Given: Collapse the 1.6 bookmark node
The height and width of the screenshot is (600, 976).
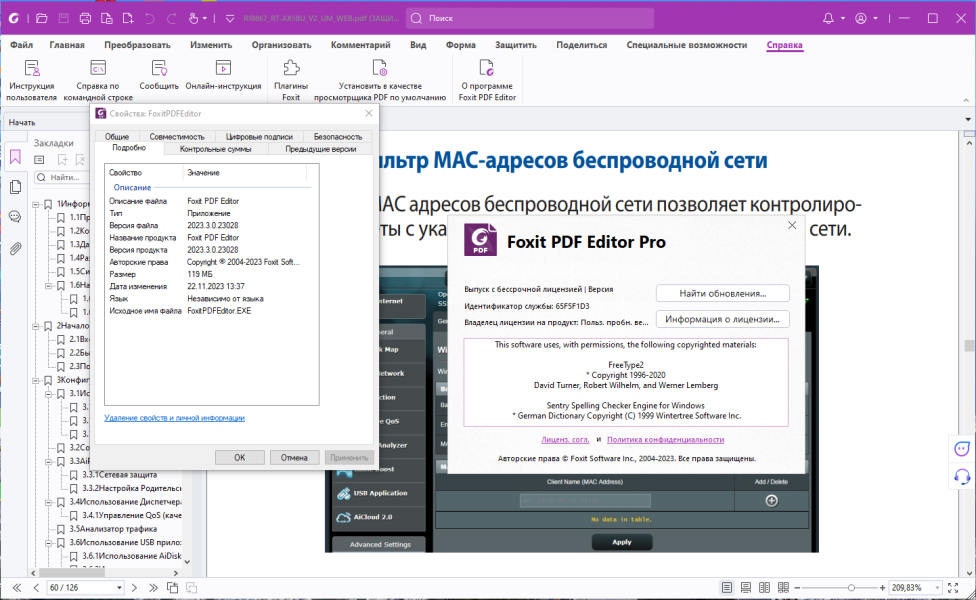Looking at the screenshot, I should point(49,285).
